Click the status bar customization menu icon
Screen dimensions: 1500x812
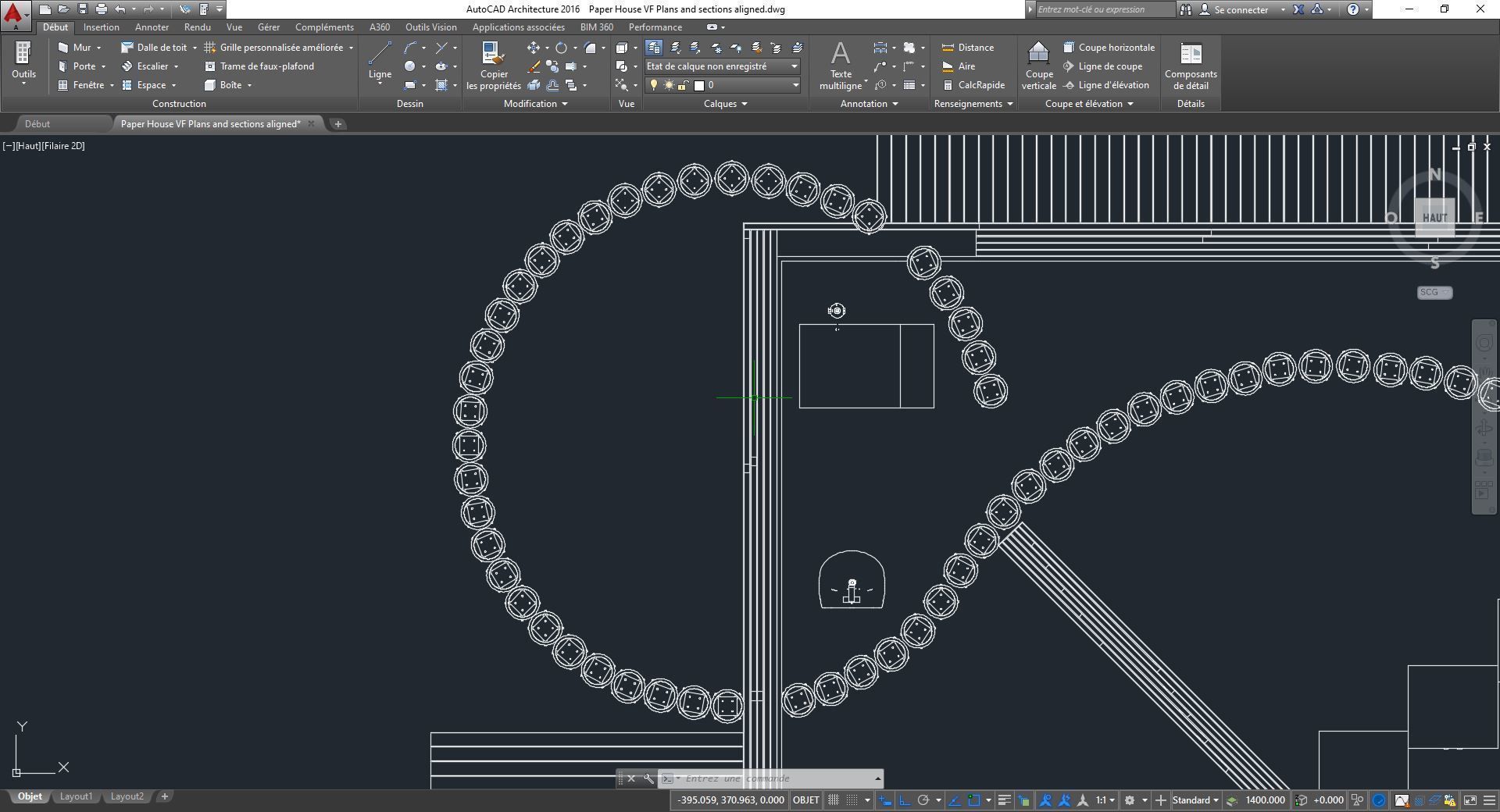1488,800
